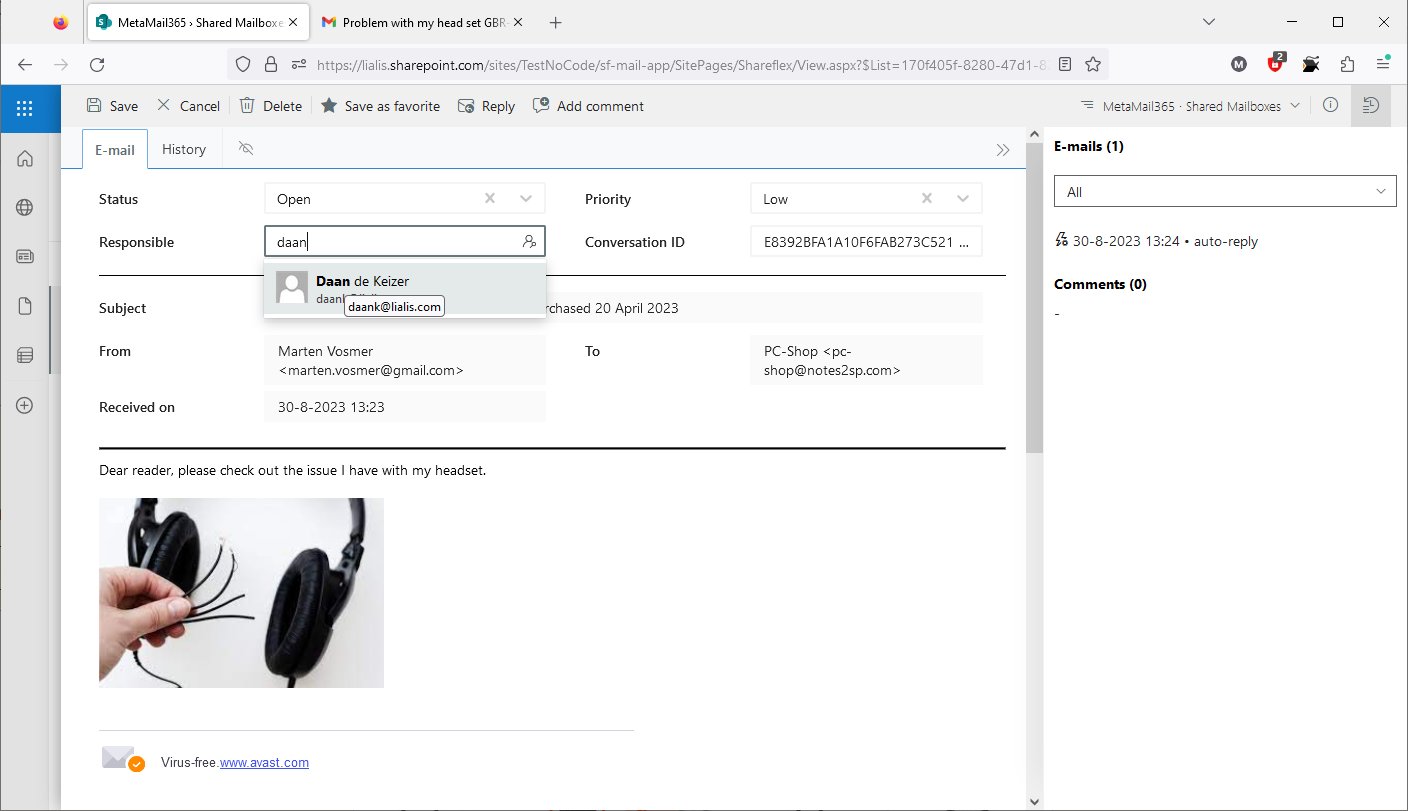Open the lists icon in left rail
Viewport: 1408px width, 811px height.
pos(25,355)
